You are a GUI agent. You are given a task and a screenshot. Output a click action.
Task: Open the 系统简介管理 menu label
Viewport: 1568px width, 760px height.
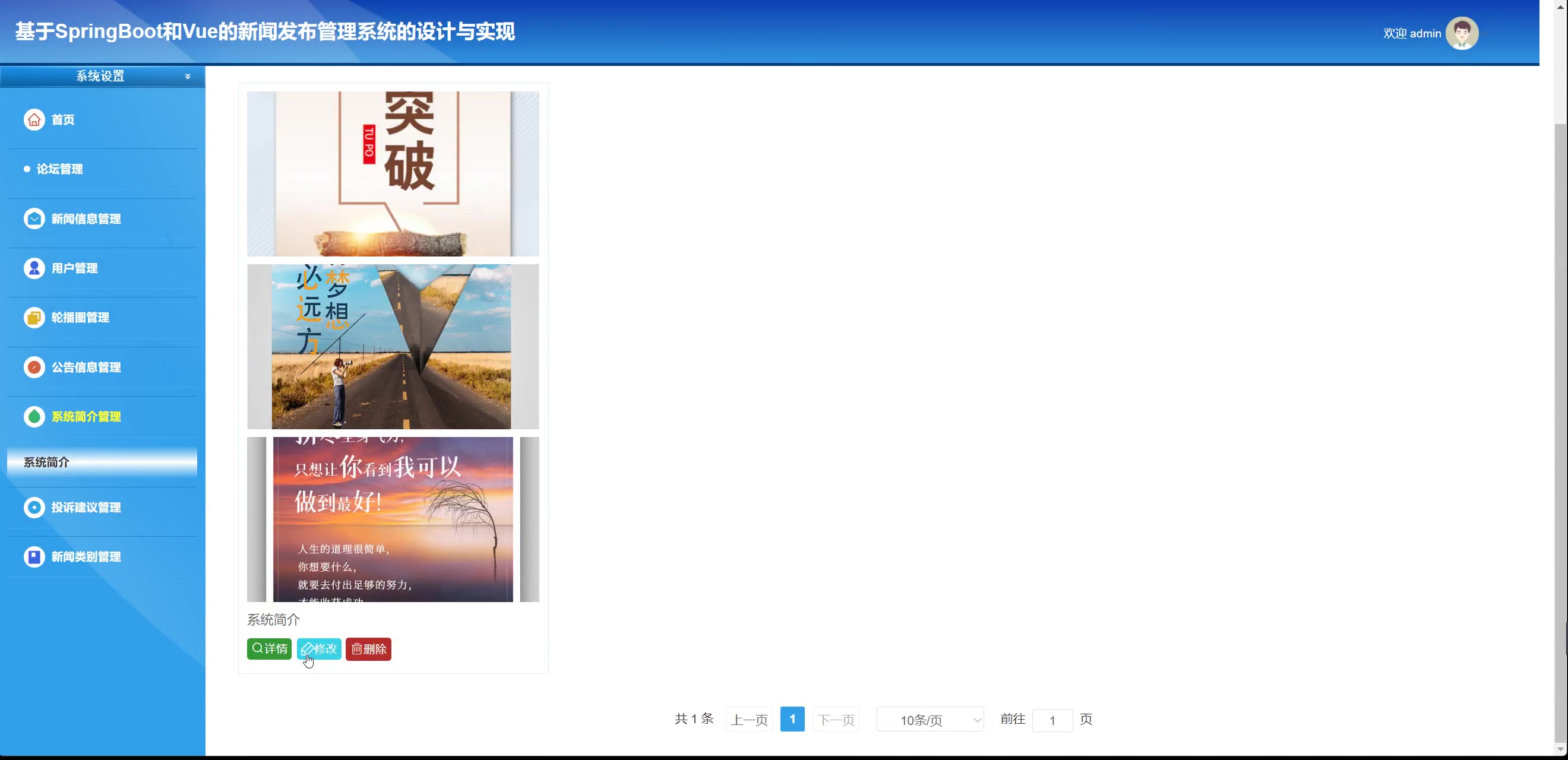(x=86, y=417)
